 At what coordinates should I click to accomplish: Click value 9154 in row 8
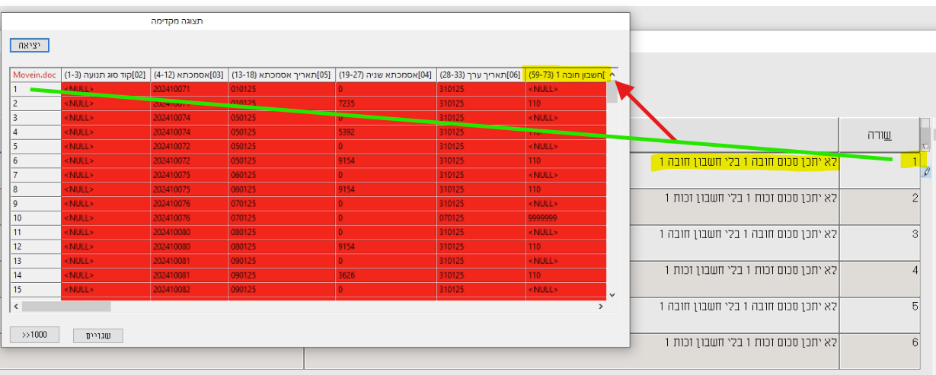coord(386,189)
